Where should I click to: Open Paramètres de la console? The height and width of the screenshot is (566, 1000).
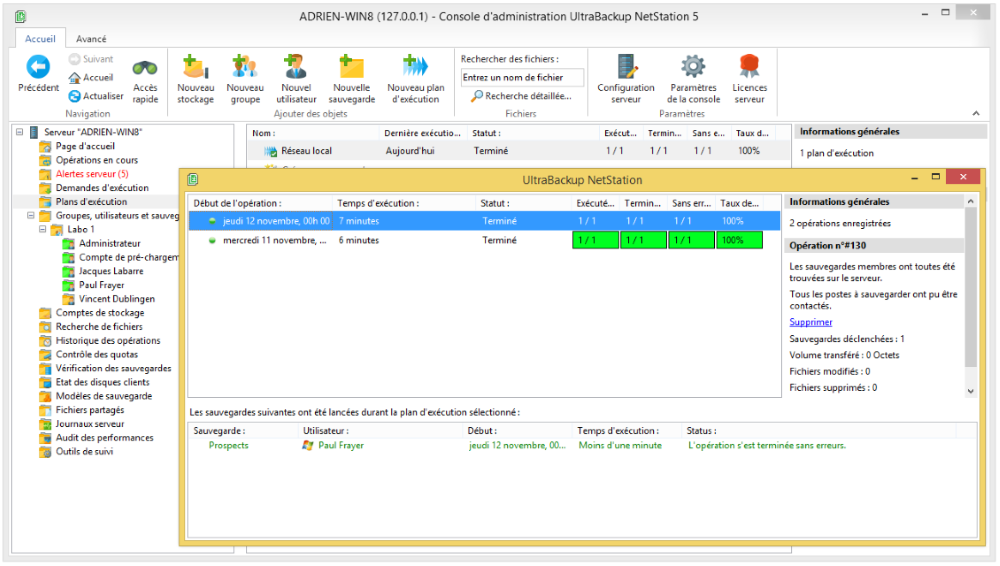(693, 68)
